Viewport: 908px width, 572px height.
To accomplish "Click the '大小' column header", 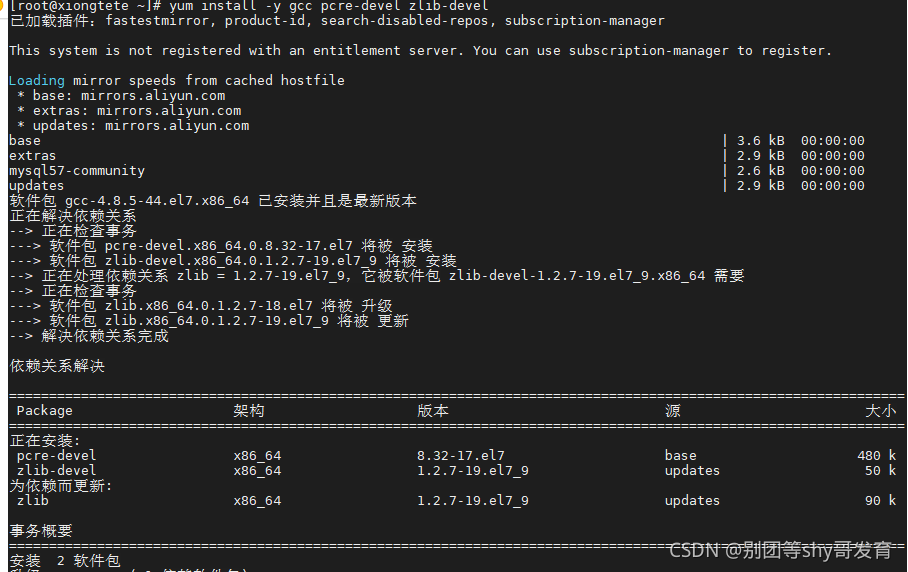I will (881, 411).
